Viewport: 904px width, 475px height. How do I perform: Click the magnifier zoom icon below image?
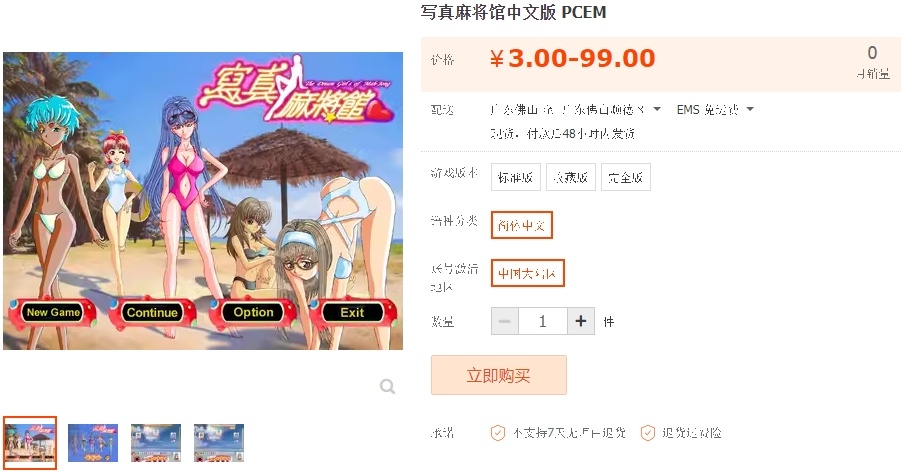(387, 386)
